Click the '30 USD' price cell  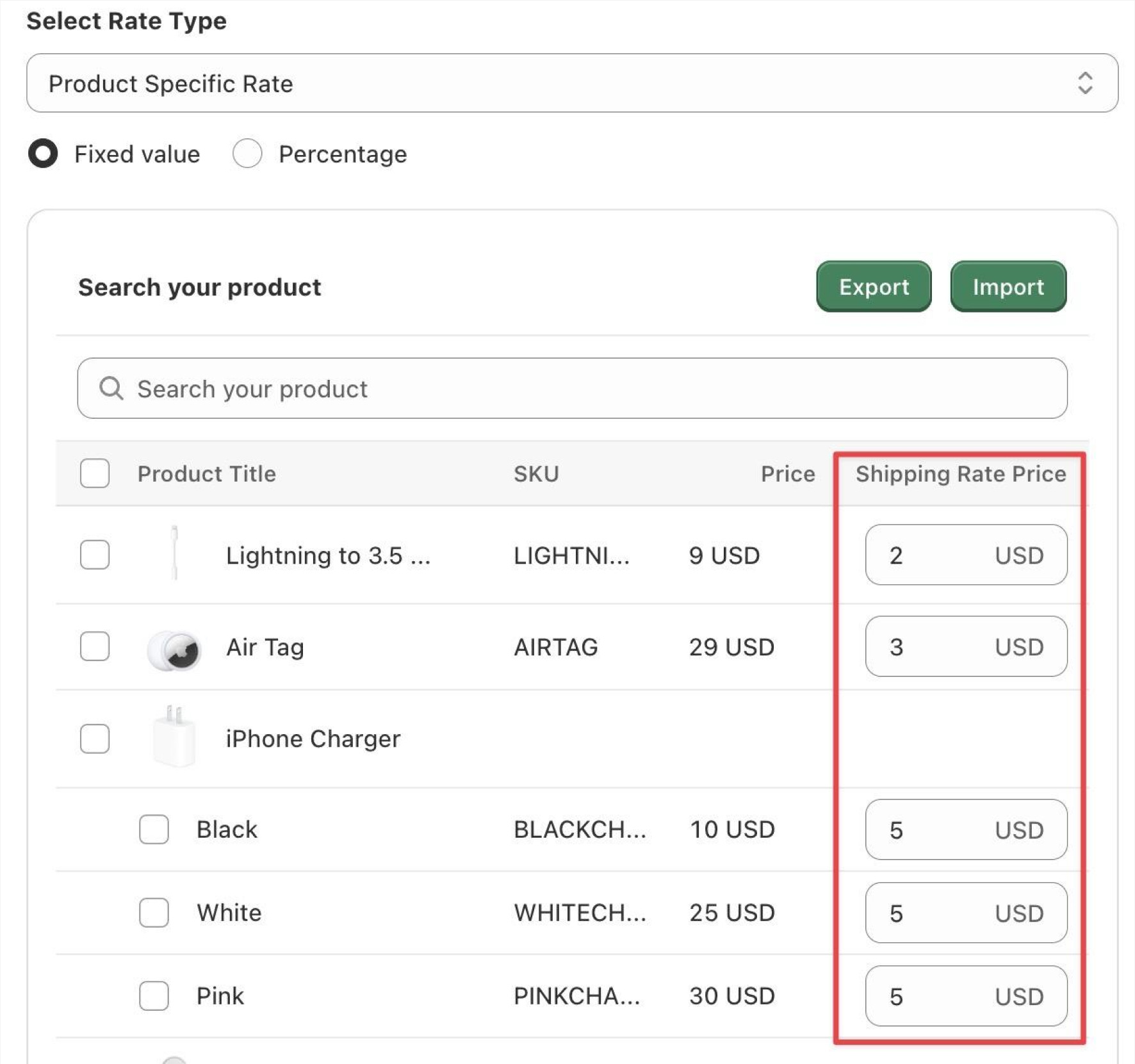point(732,996)
